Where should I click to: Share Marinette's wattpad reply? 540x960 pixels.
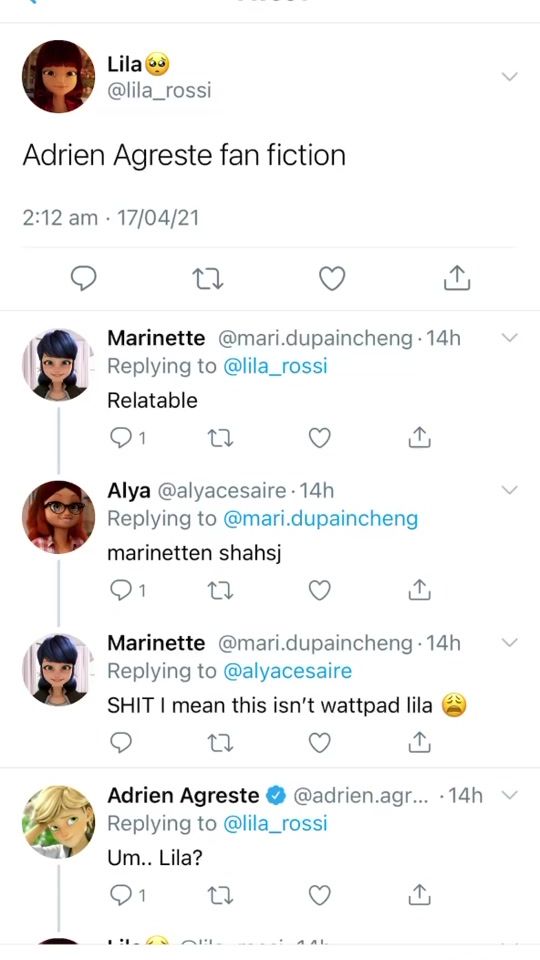click(x=419, y=742)
